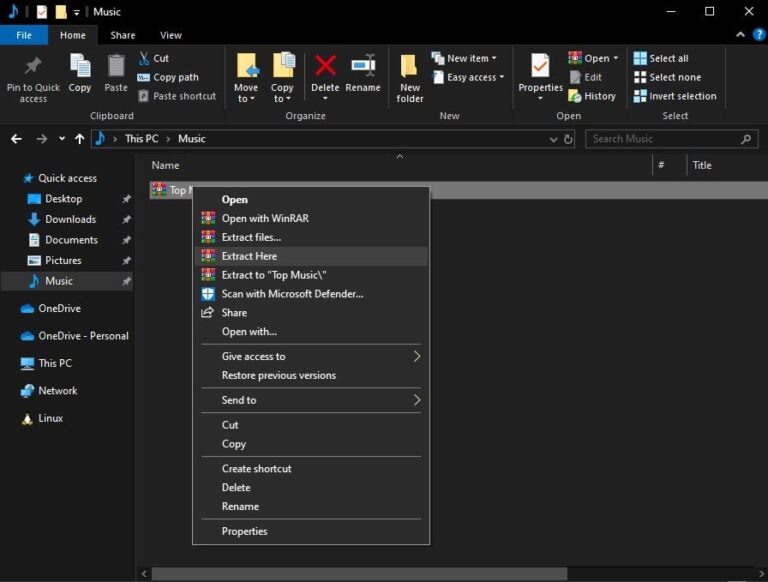
Task: Choose Open in the context menu
Action: click(x=311, y=200)
